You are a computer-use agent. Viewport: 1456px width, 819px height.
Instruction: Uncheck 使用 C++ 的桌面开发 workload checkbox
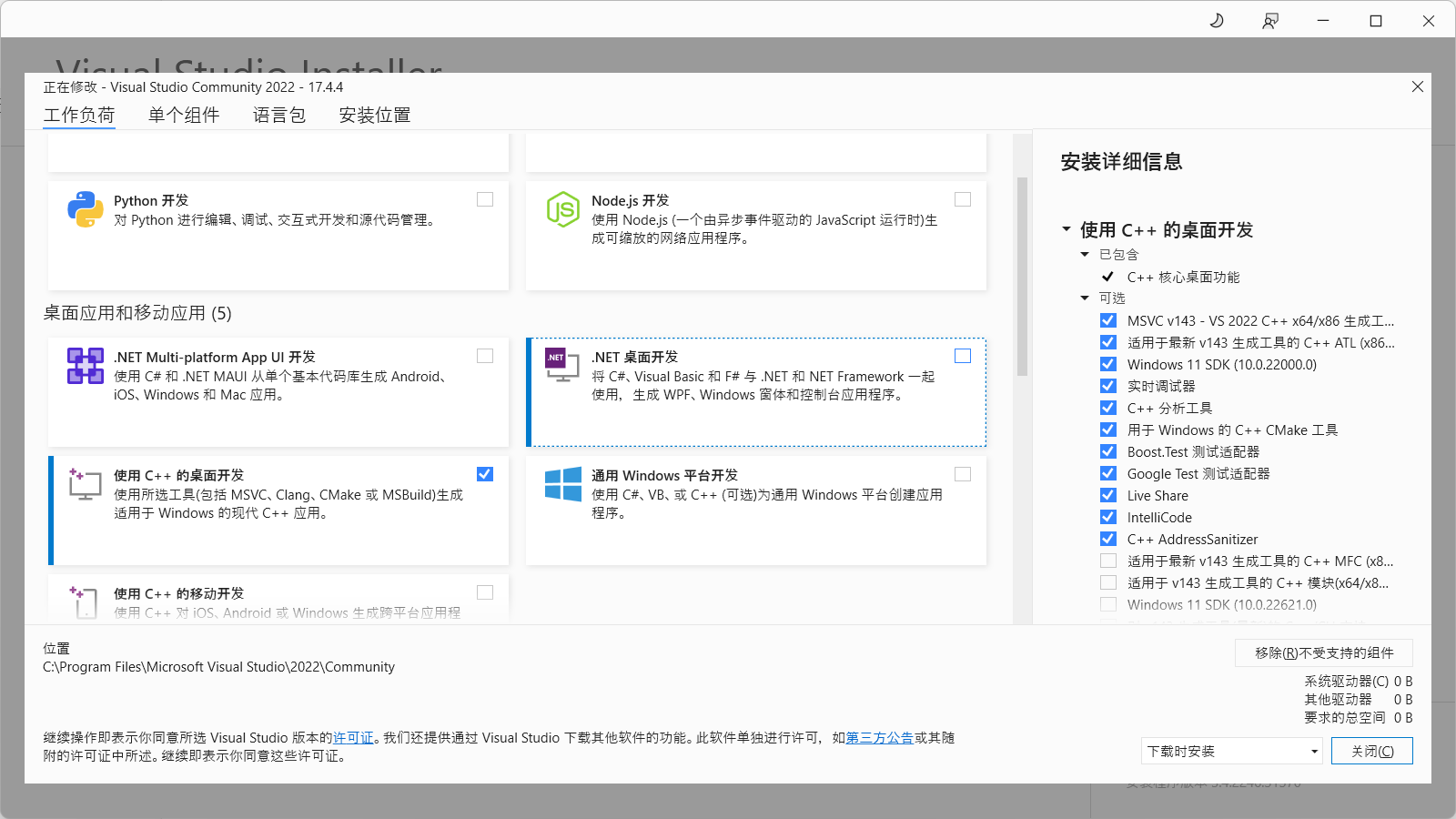coord(485,474)
